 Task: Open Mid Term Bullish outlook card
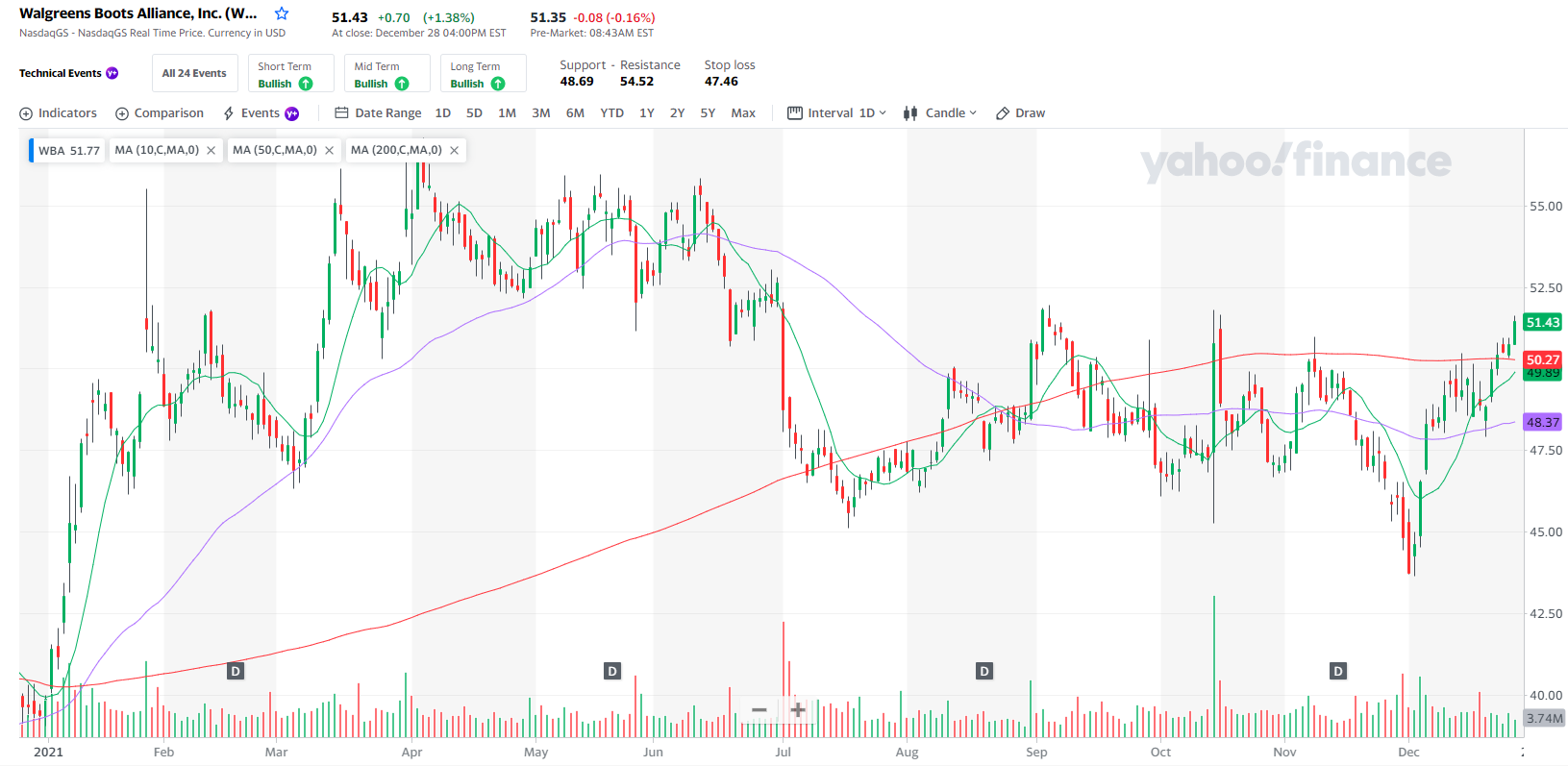tap(386, 74)
